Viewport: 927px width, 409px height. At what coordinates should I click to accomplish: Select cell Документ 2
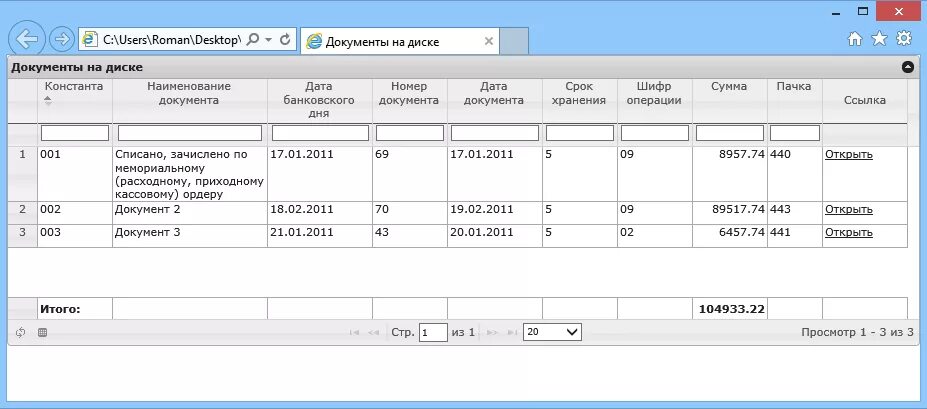[x=190, y=213]
